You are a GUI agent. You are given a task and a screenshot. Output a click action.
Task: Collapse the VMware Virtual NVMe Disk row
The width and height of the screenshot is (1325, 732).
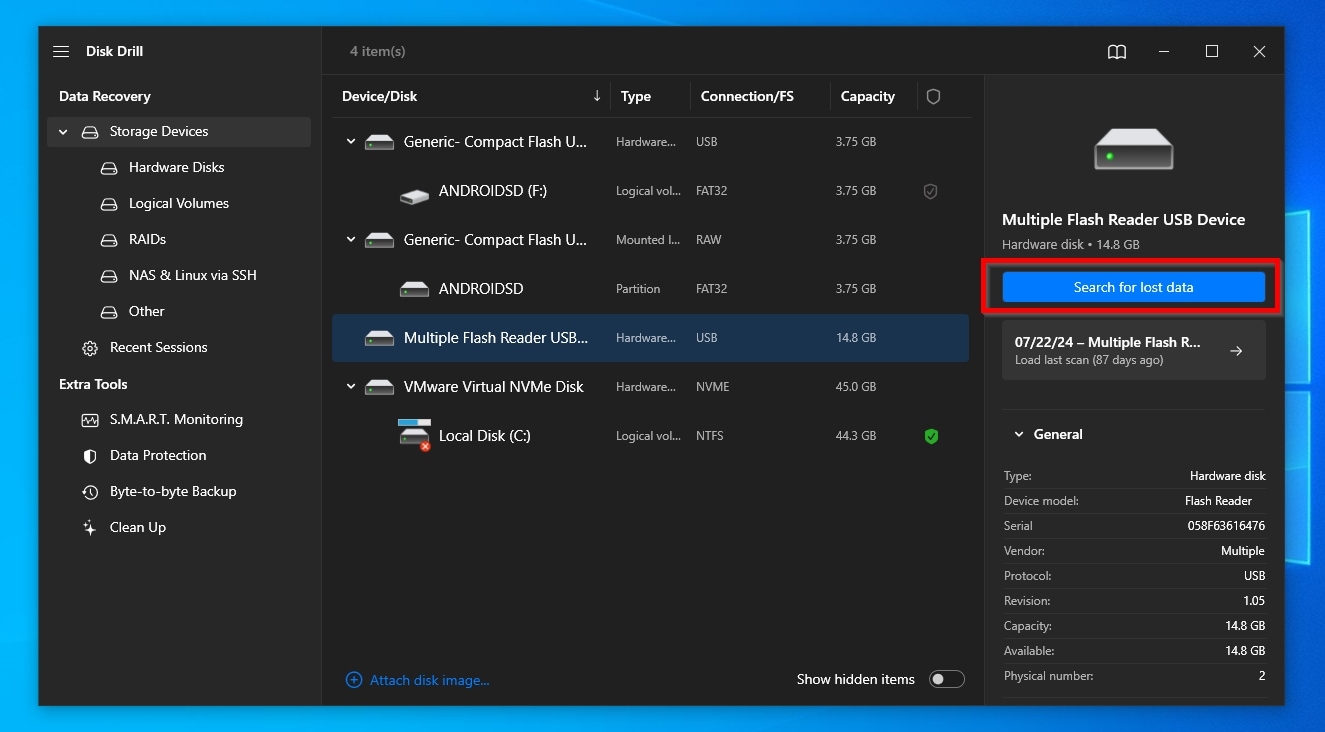(351, 387)
